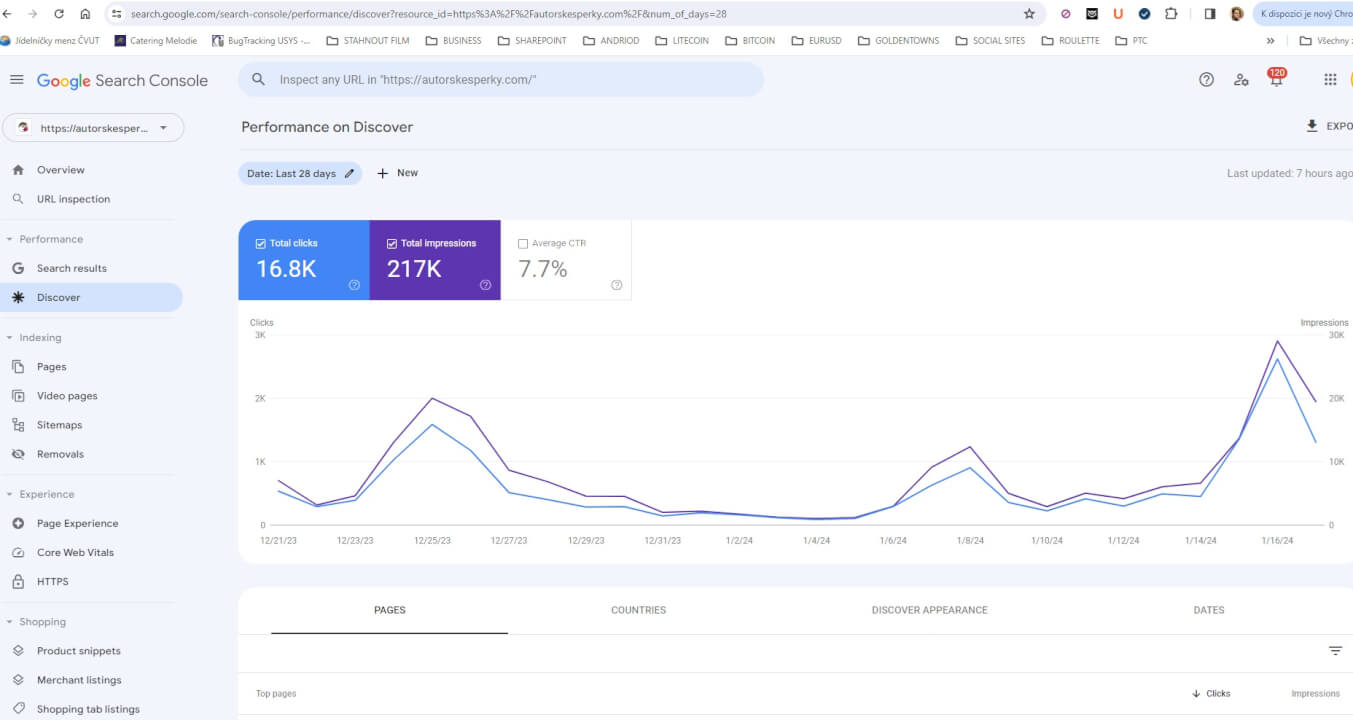Collapse the Performance sidebar section
The width and height of the screenshot is (1353, 720).
pos(9,239)
